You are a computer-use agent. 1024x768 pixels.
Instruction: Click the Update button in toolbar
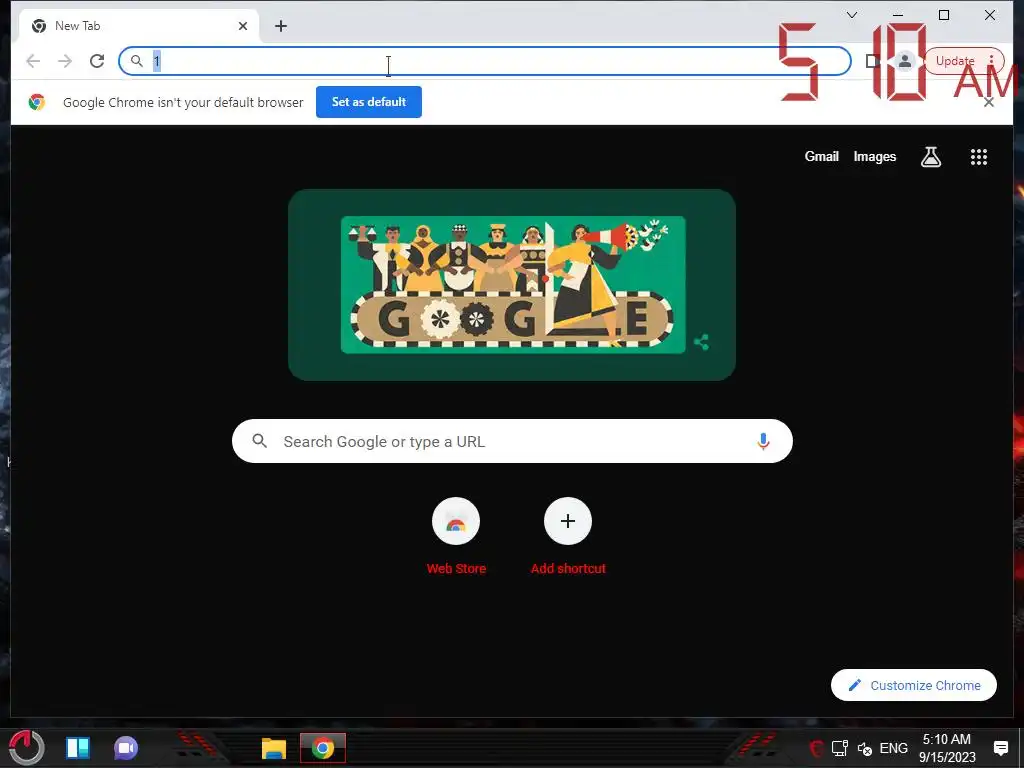tap(964, 61)
